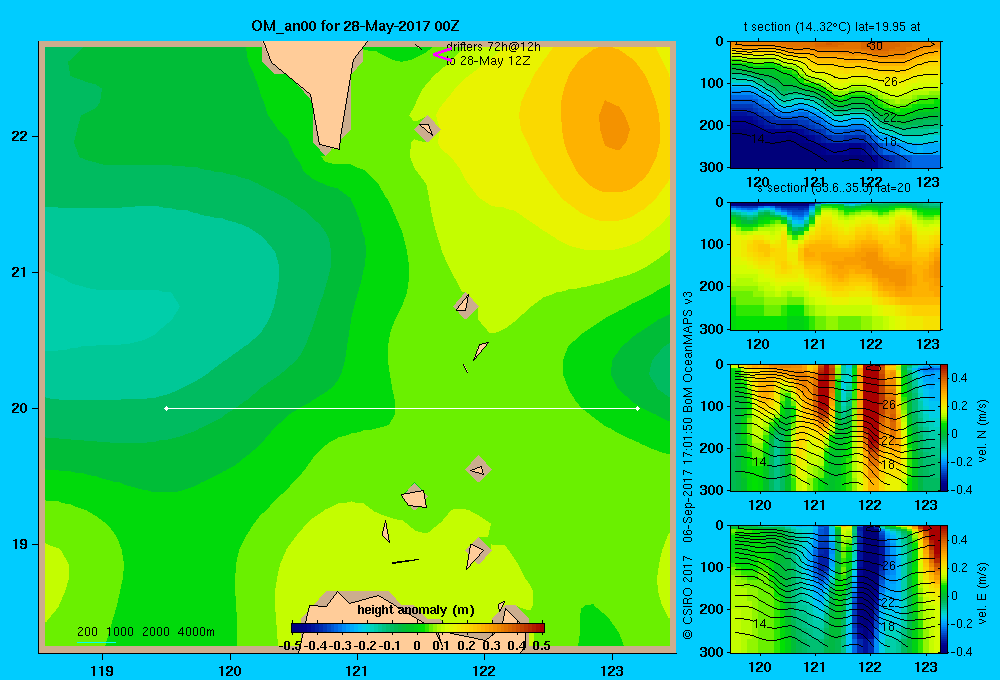The height and width of the screenshot is (680, 1000).
Task: Click the map title 'OM_an00 for 28-May-2017 00Z'
Action: [x=355, y=26]
